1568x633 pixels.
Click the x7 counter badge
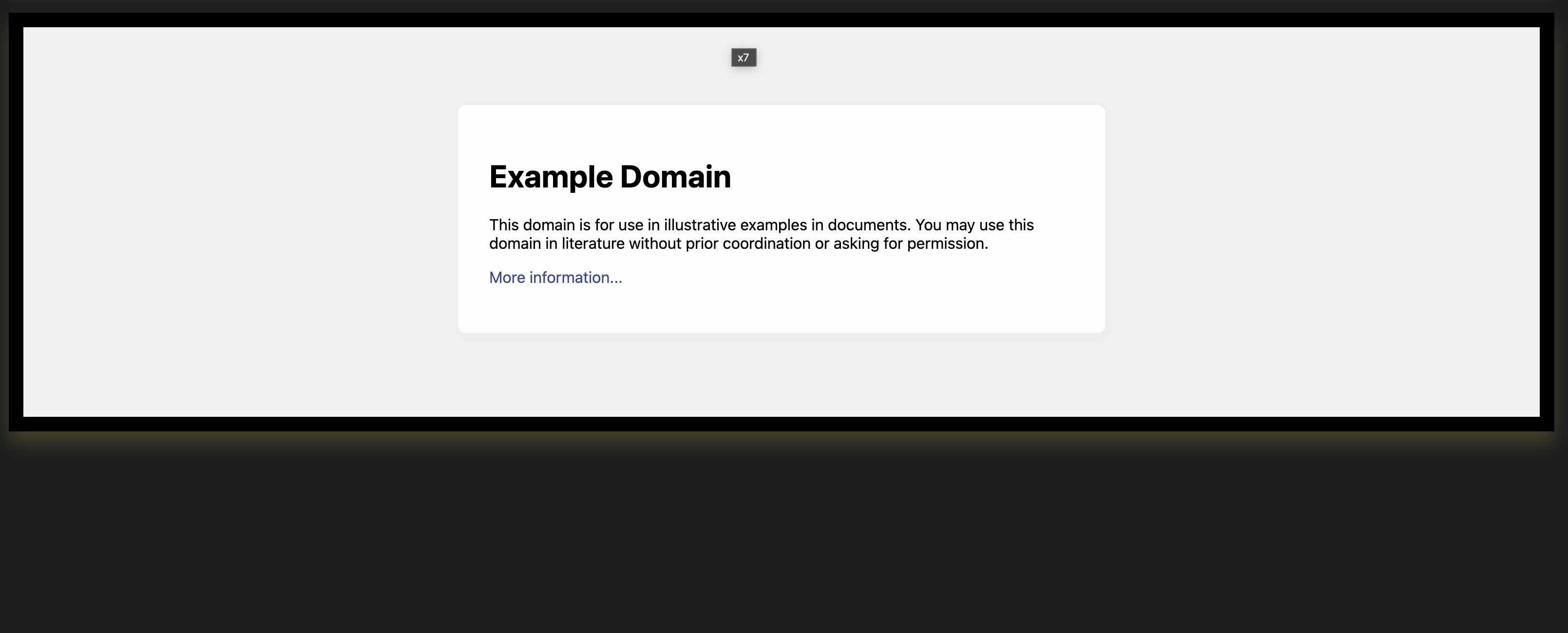pos(743,58)
